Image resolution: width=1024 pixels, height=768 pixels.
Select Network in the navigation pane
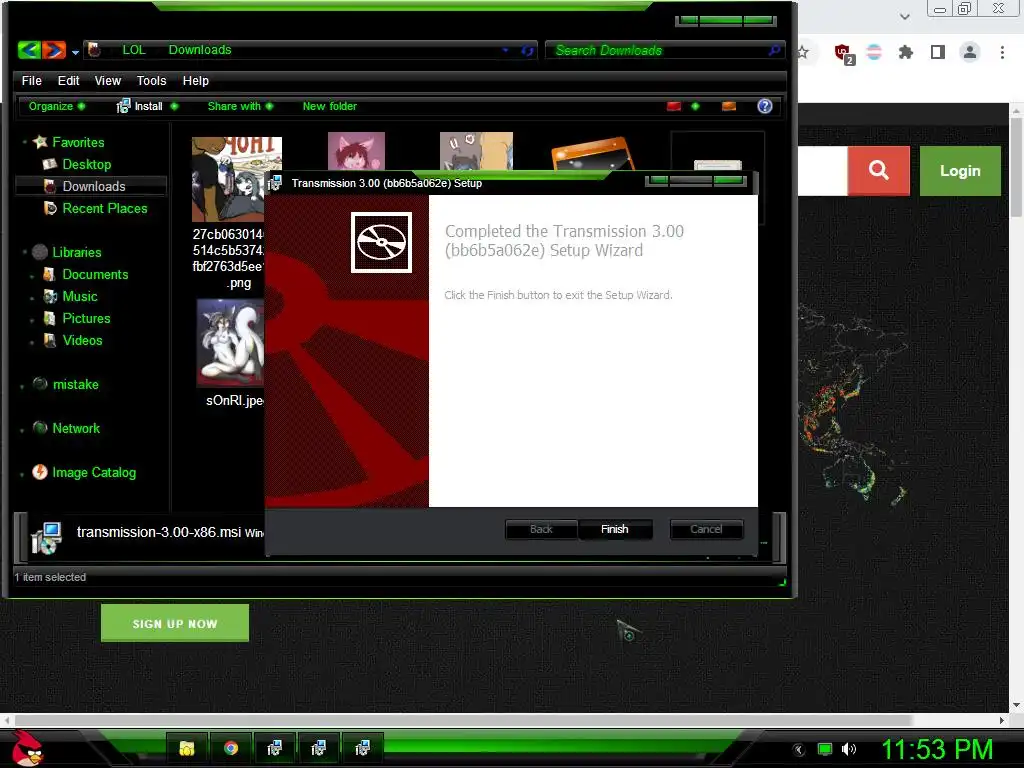pos(76,428)
